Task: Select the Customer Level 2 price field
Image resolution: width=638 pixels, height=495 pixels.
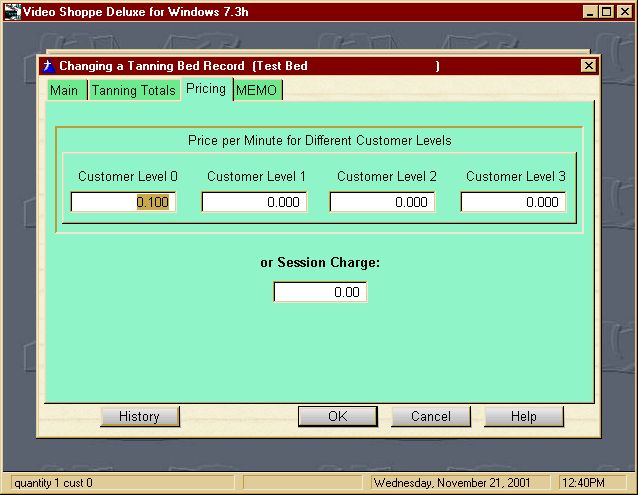Action: 382,202
